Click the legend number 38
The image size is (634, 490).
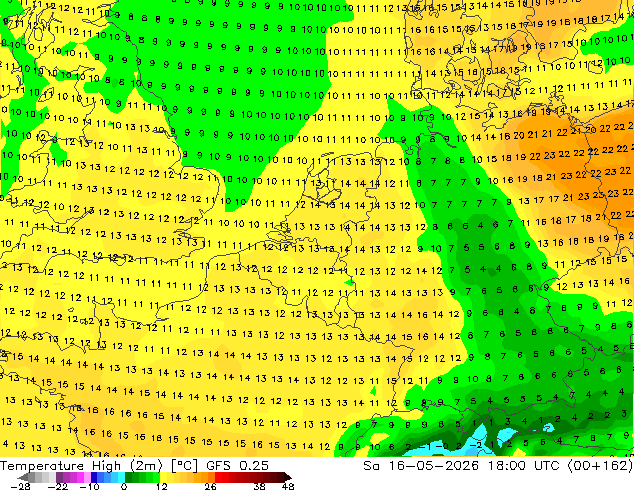(x=259, y=486)
